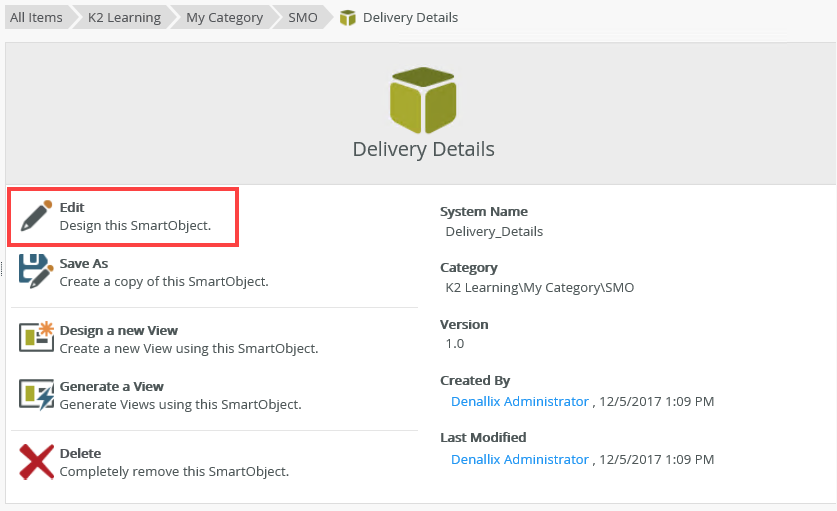This screenshot has width=837, height=511.
Task: Click the Edit action title
Action: [72, 207]
